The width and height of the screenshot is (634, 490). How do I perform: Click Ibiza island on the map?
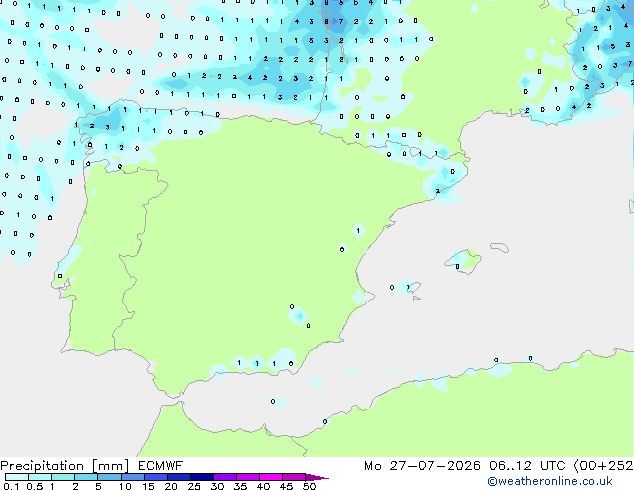point(414,287)
